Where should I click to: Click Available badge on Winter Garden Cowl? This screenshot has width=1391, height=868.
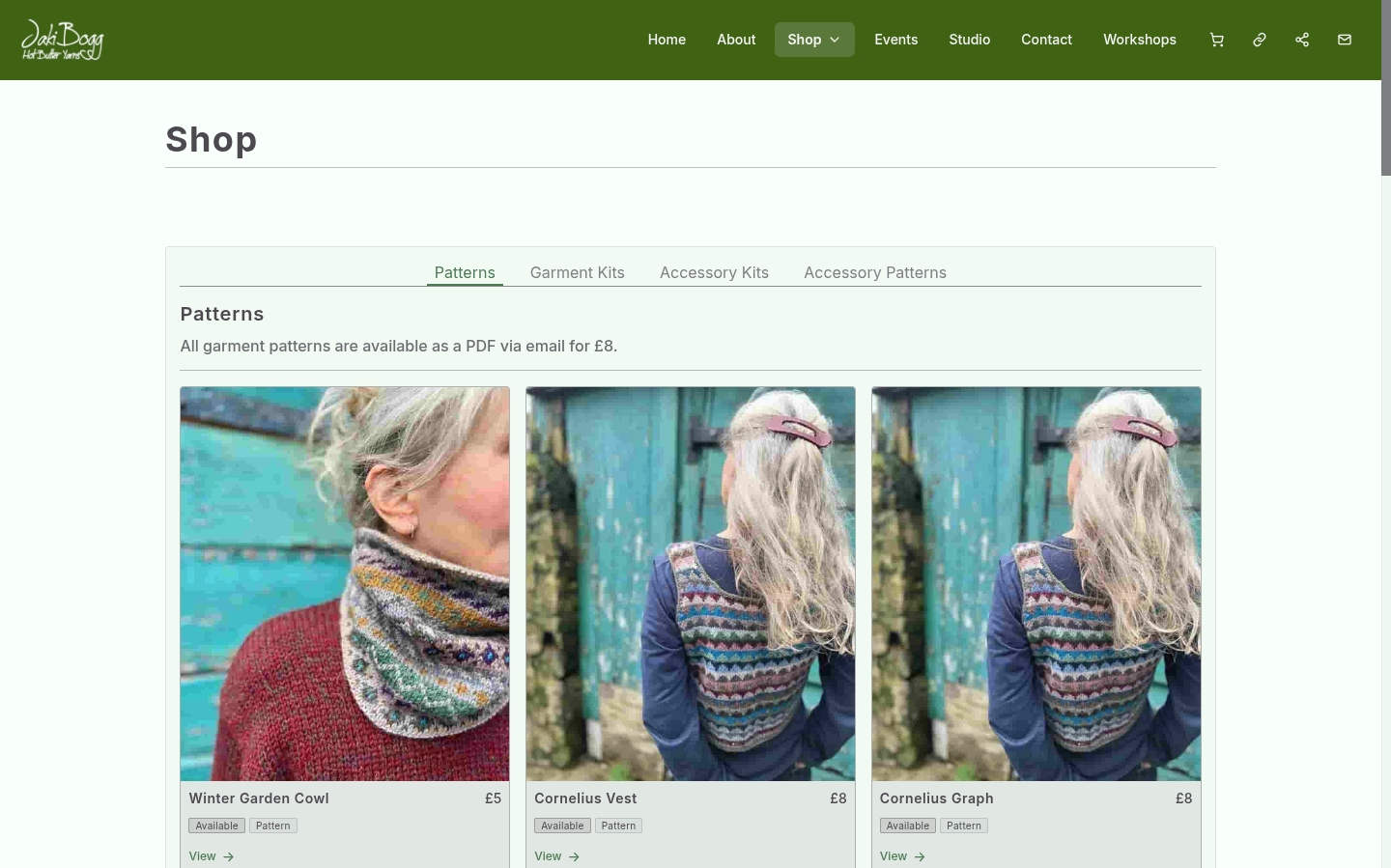click(x=216, y=826)
